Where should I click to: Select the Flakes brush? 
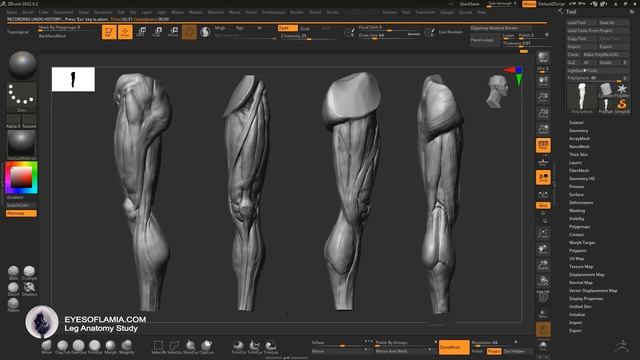[x=13, y=305]
